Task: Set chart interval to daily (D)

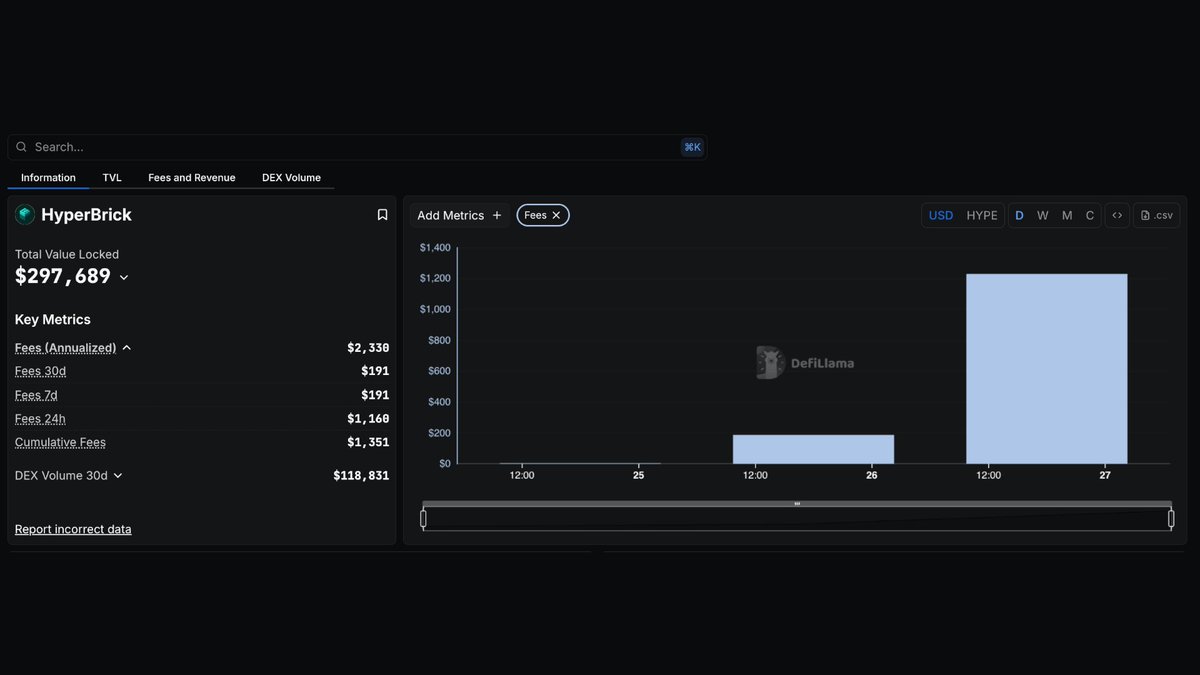Action: click(1019, 215)
